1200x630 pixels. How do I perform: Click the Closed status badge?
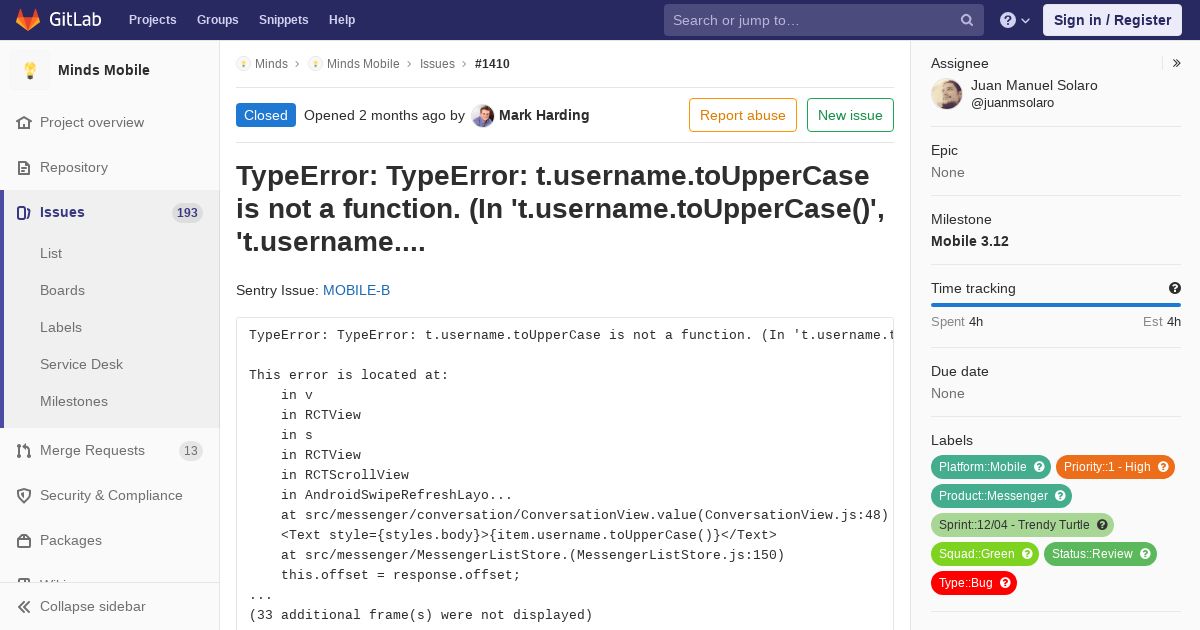point(266,115)
